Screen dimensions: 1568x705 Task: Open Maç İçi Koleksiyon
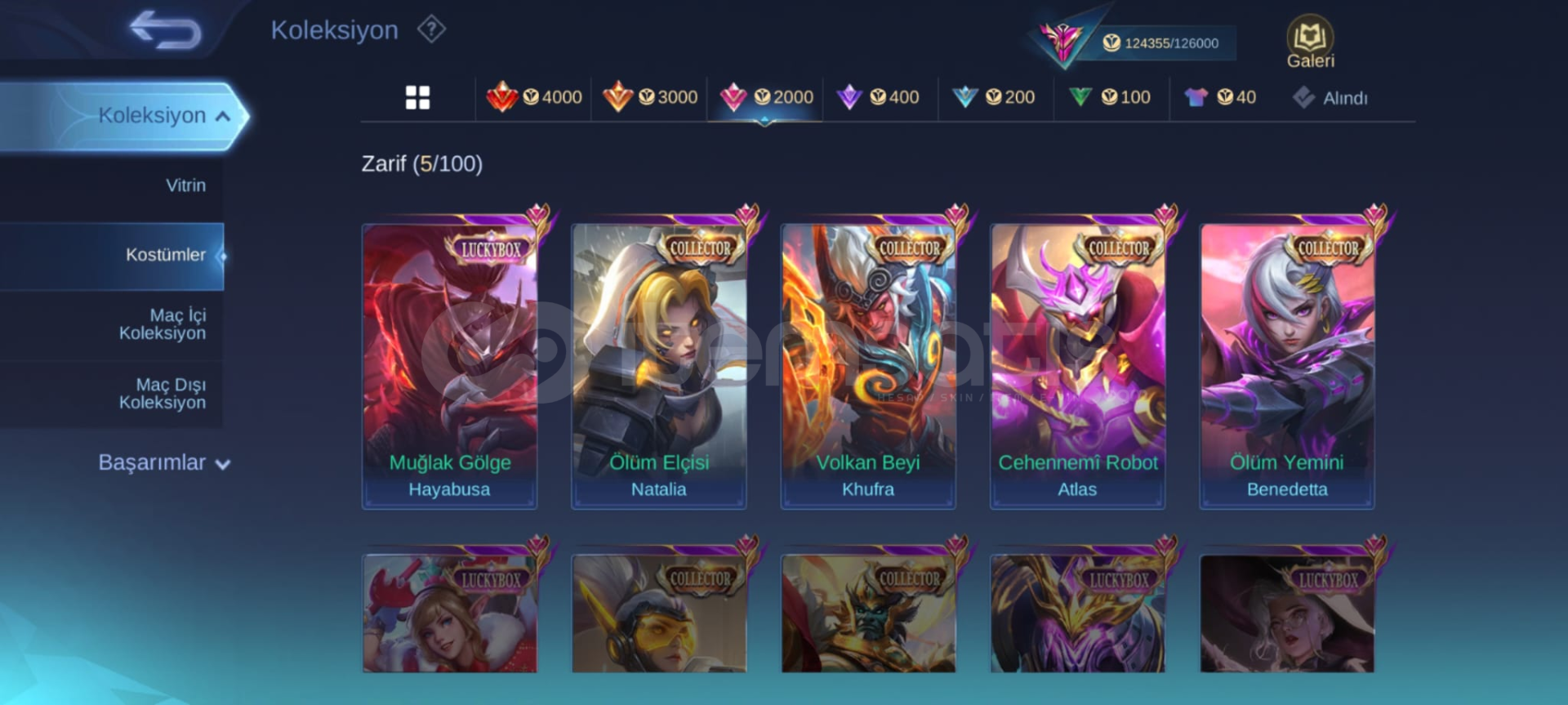[x=163, y=324]
